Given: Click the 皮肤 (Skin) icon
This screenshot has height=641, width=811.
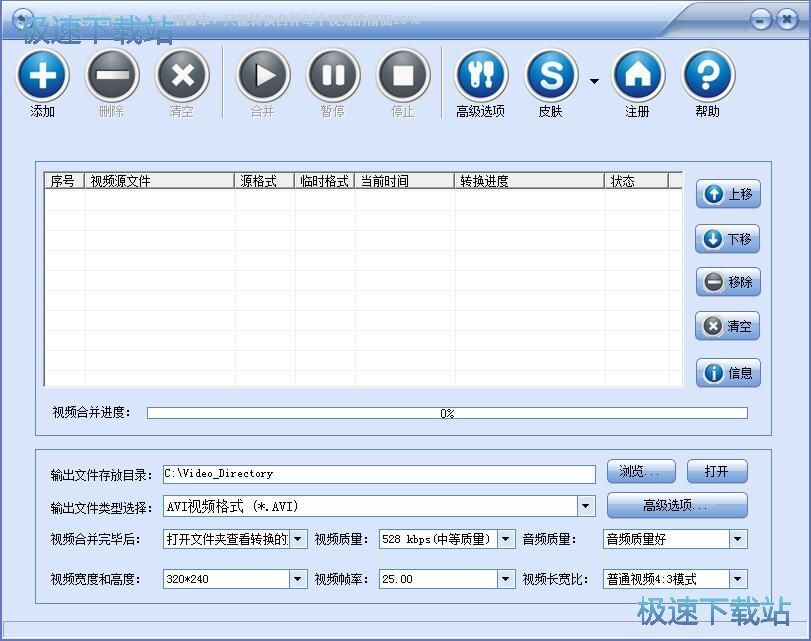Looking at the screenshot, I should tap(551, 76).
